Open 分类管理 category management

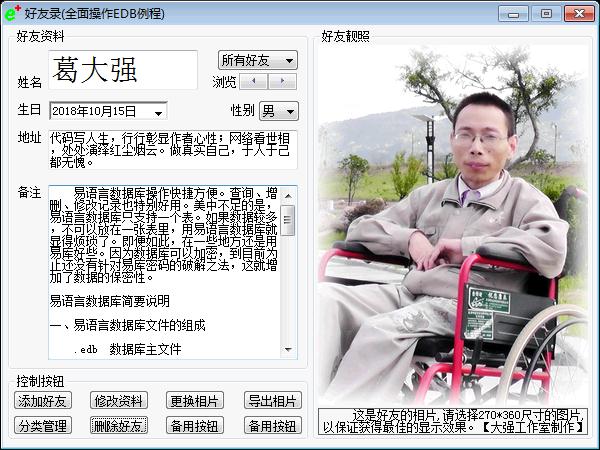[42, 426]
